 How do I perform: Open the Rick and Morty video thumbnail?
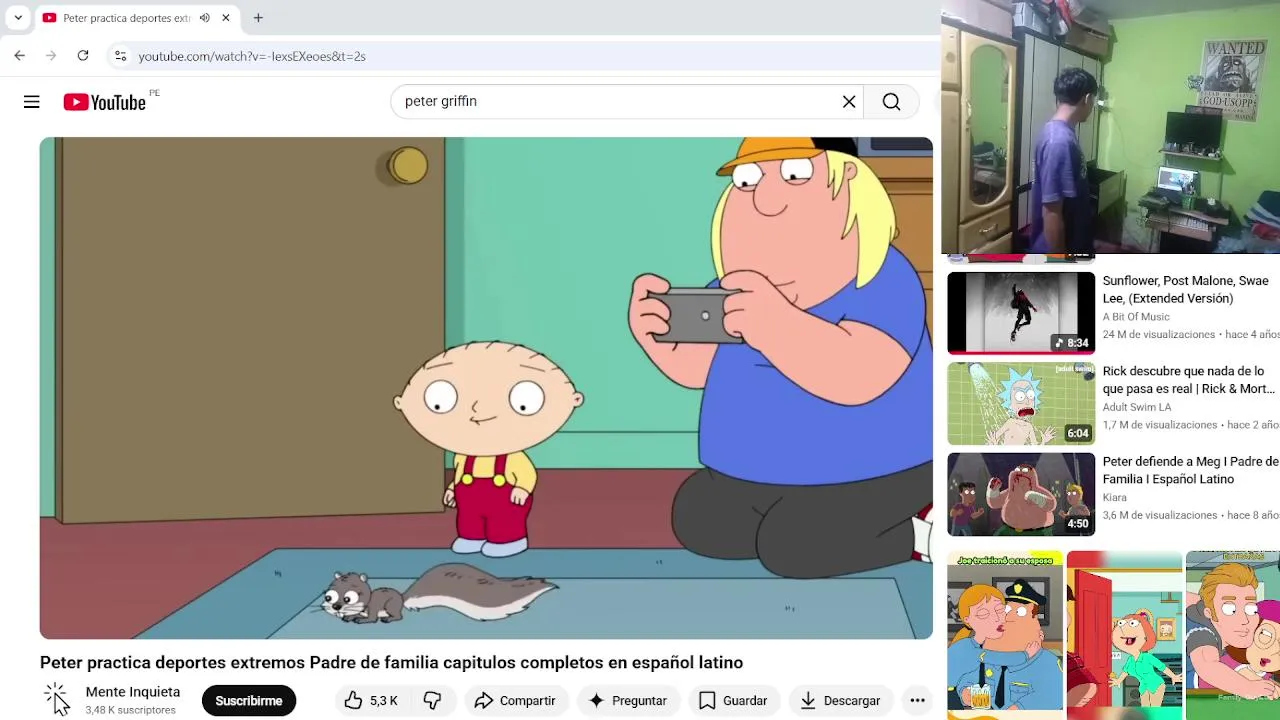point(1021,403)
